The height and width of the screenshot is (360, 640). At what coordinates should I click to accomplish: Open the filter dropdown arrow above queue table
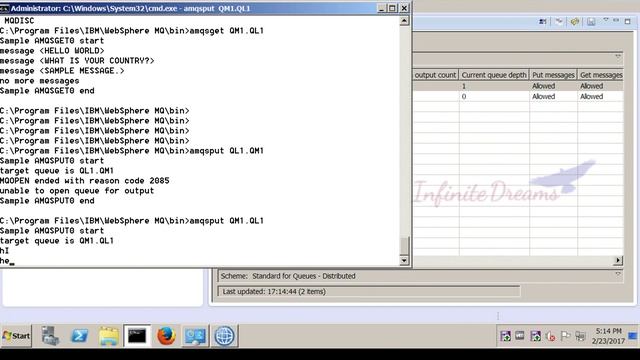pos(618,57)
